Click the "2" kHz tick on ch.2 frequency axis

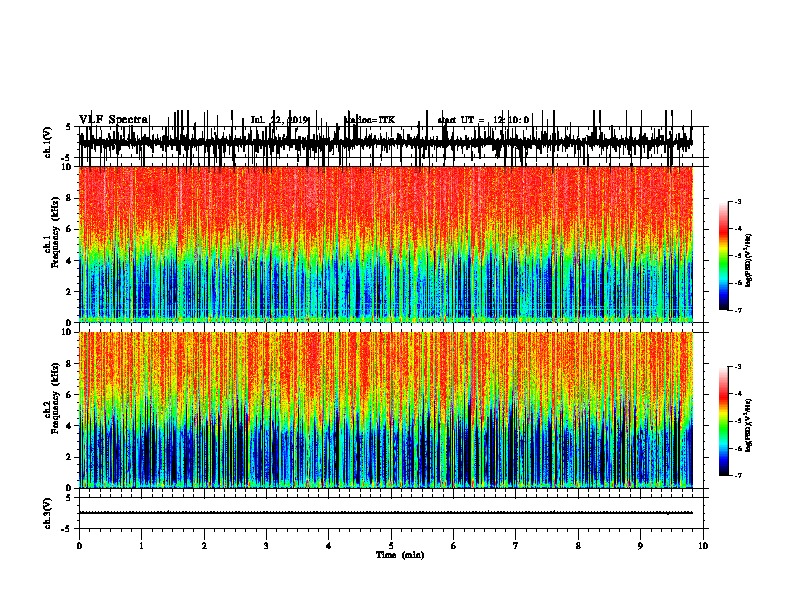[x=69, y=457]
